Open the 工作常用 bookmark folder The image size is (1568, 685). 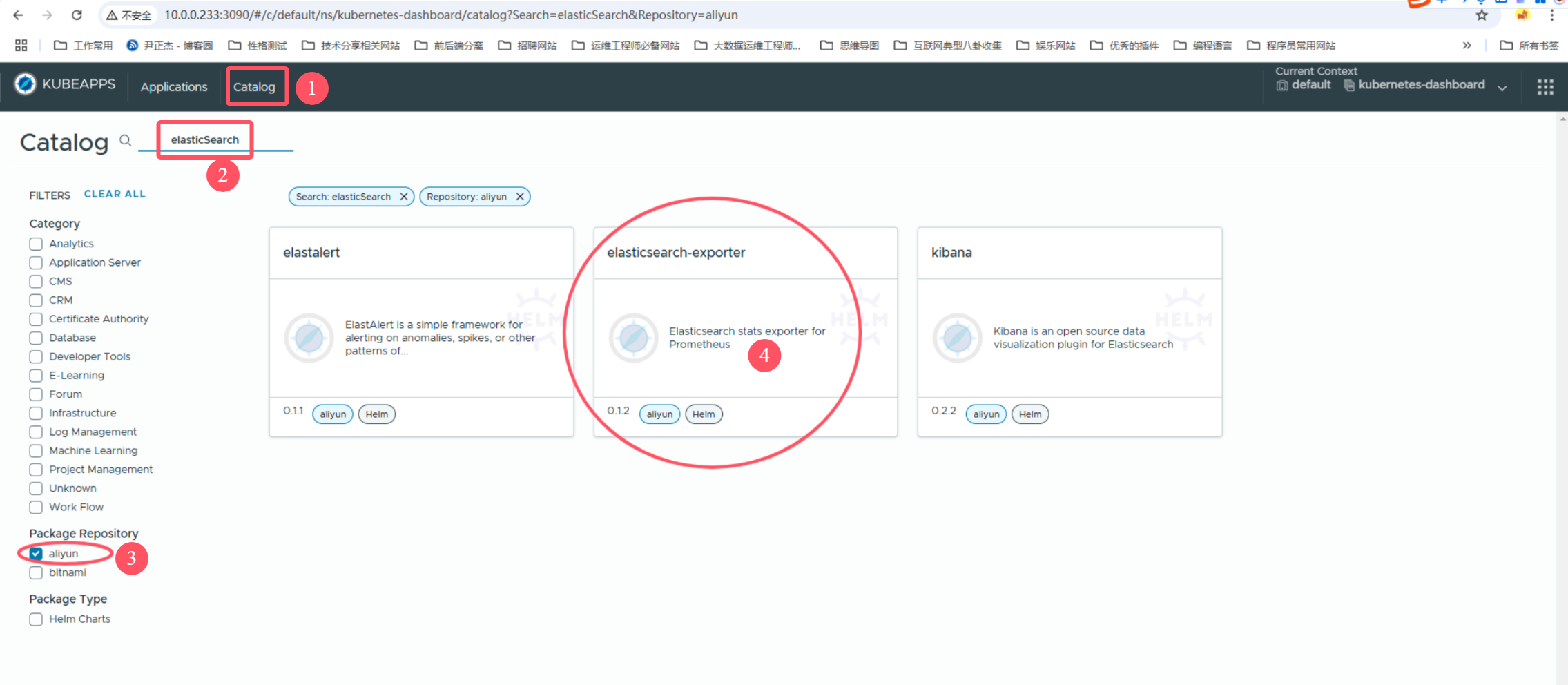84,46
